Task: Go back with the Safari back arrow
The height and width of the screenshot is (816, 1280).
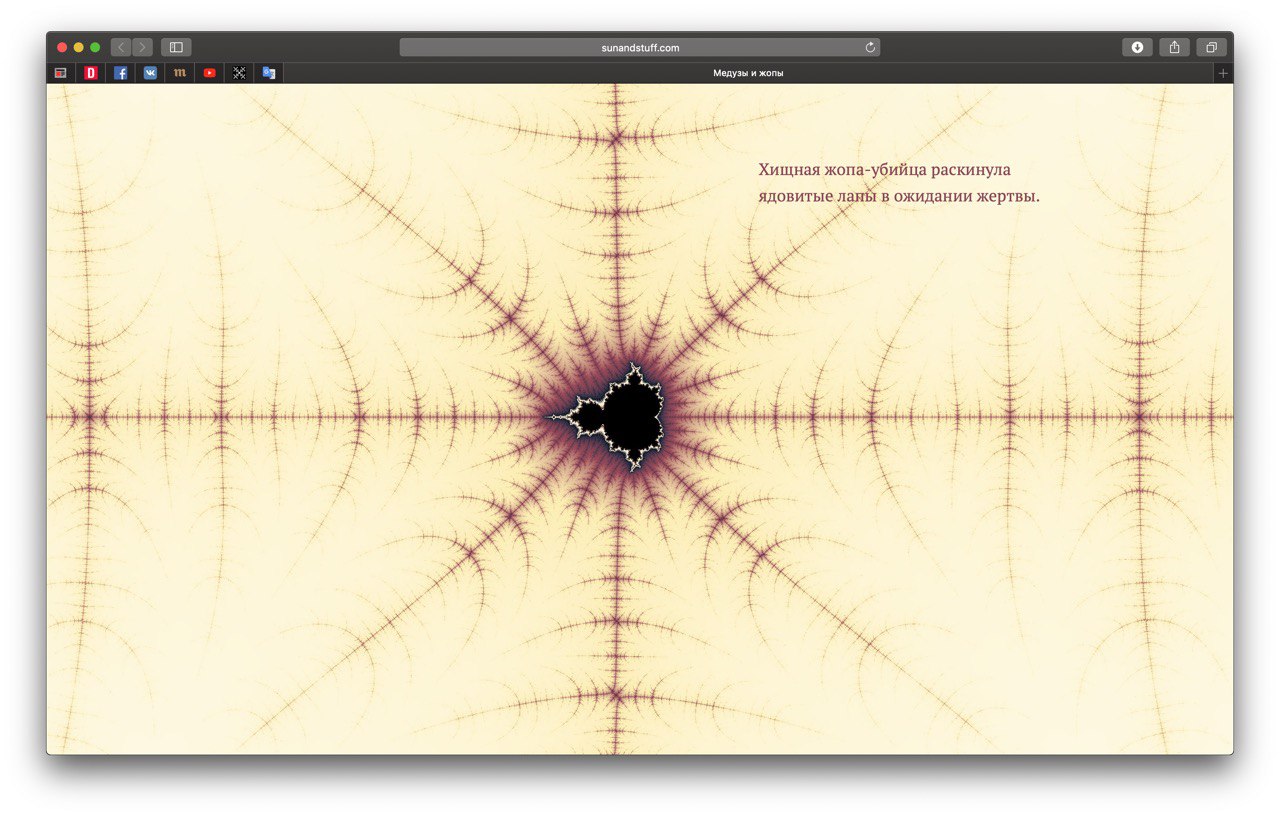Action: tap(121, 47)
